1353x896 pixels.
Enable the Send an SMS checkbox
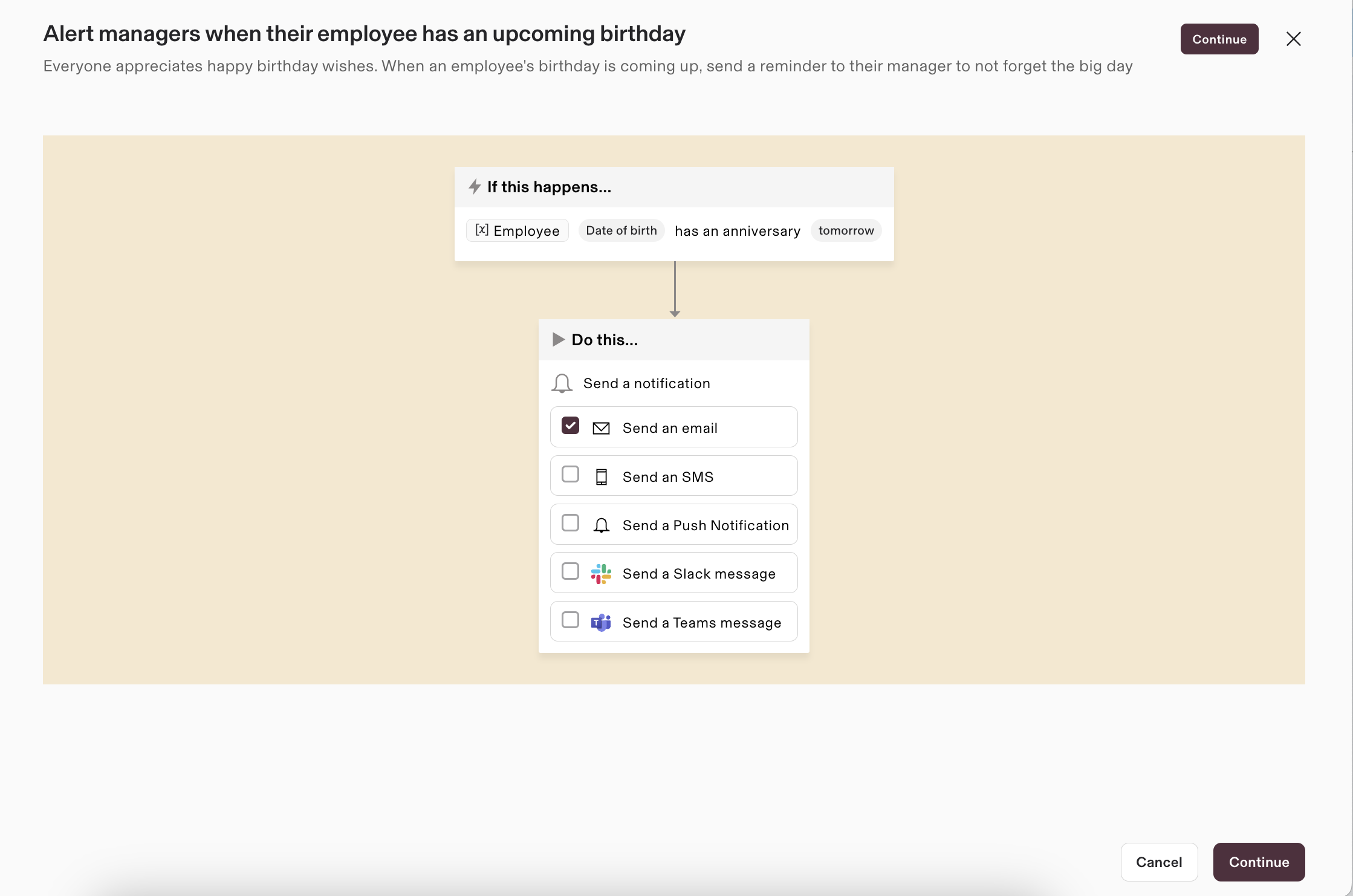(x=570, y=475)
